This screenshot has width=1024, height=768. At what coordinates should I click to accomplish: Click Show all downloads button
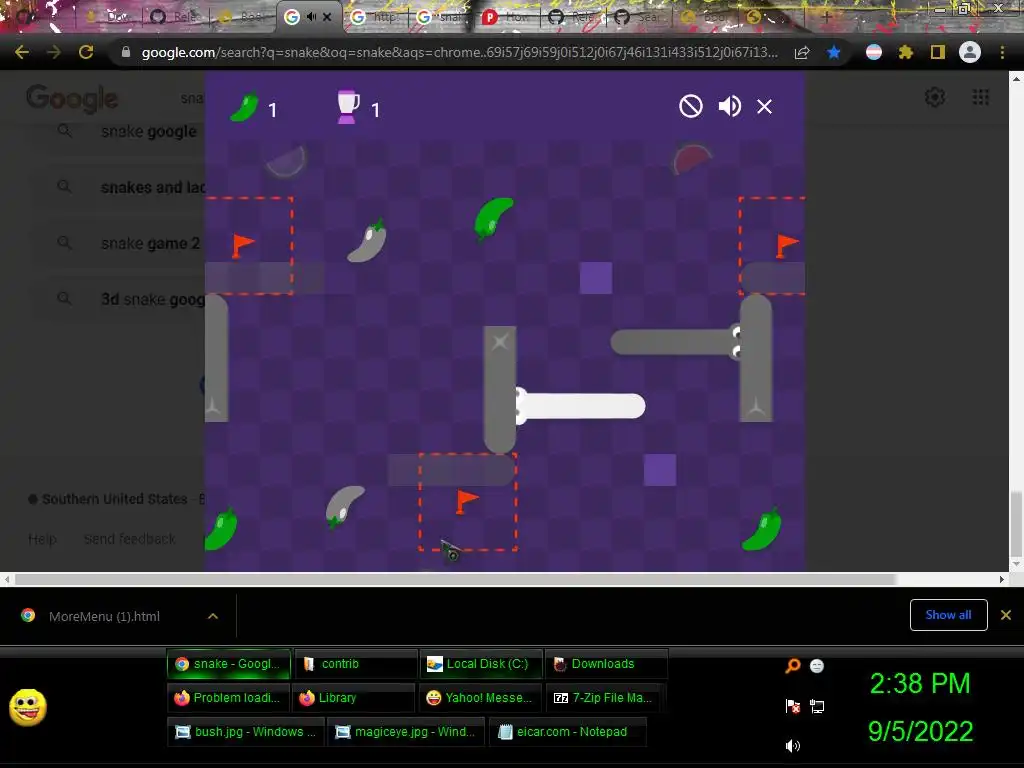(948, 615)
